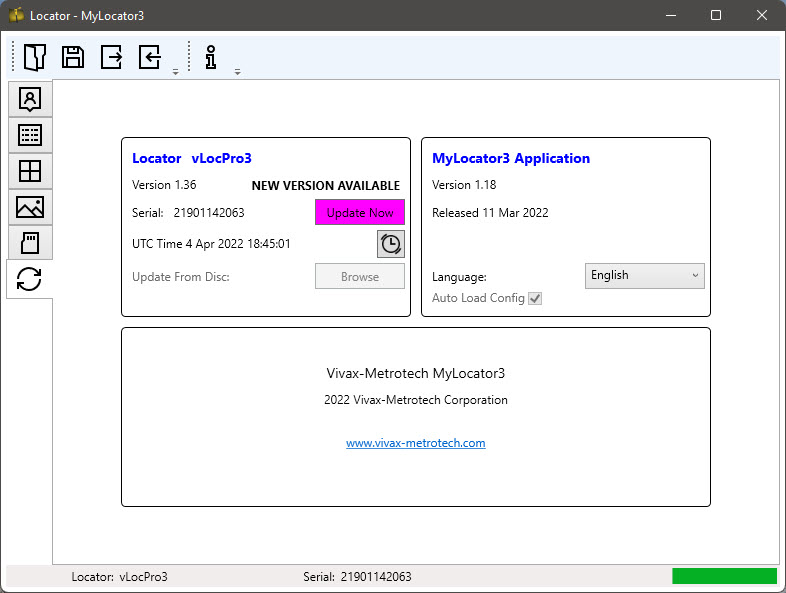Expand first toolbar overflow arrow

[x=175, y=72]
